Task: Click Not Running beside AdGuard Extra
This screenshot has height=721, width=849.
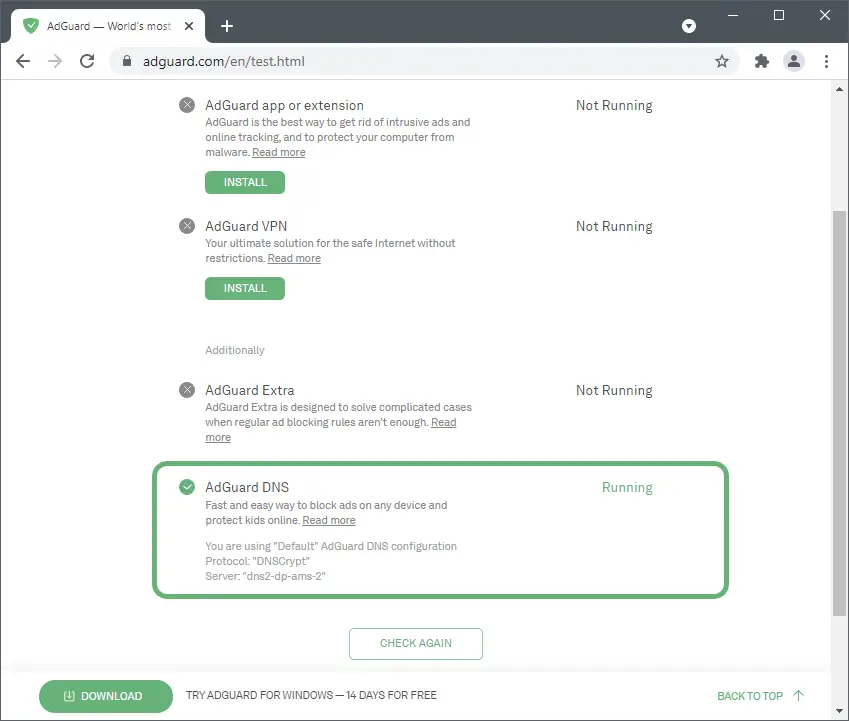Action: [x=614, y=390]
